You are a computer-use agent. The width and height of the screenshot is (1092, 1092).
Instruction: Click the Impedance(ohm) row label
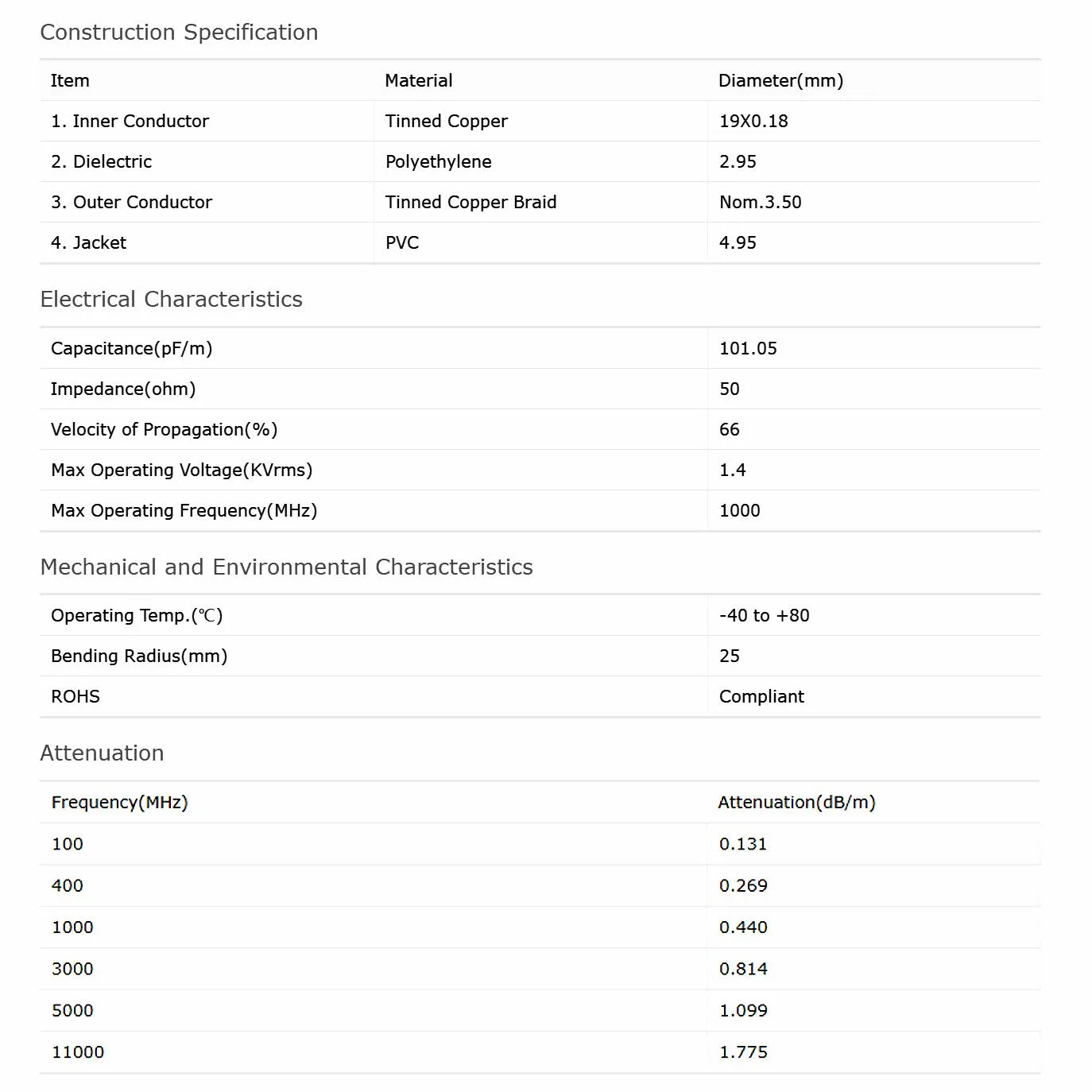pos(123,389)
